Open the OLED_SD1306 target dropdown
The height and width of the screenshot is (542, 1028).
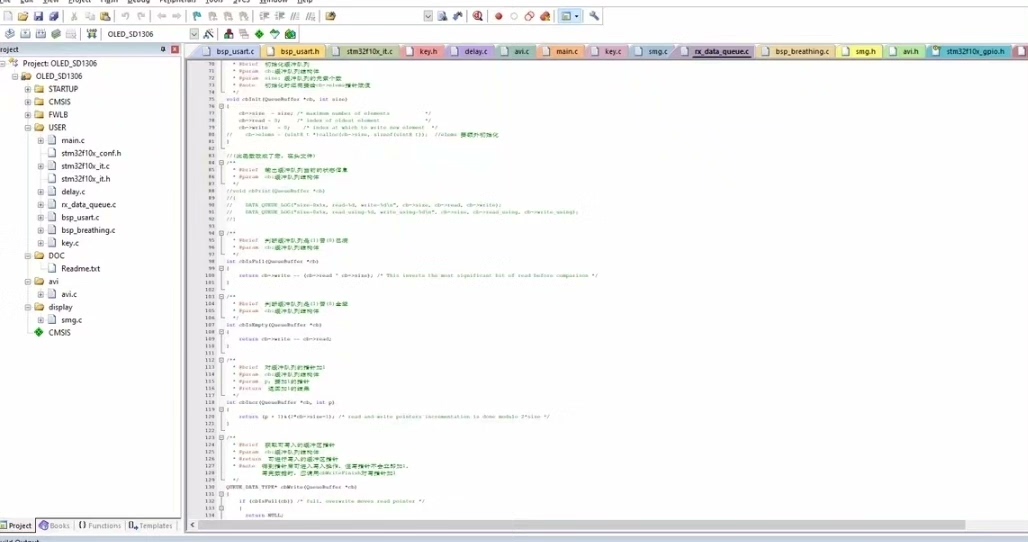(x=194, y=34)
